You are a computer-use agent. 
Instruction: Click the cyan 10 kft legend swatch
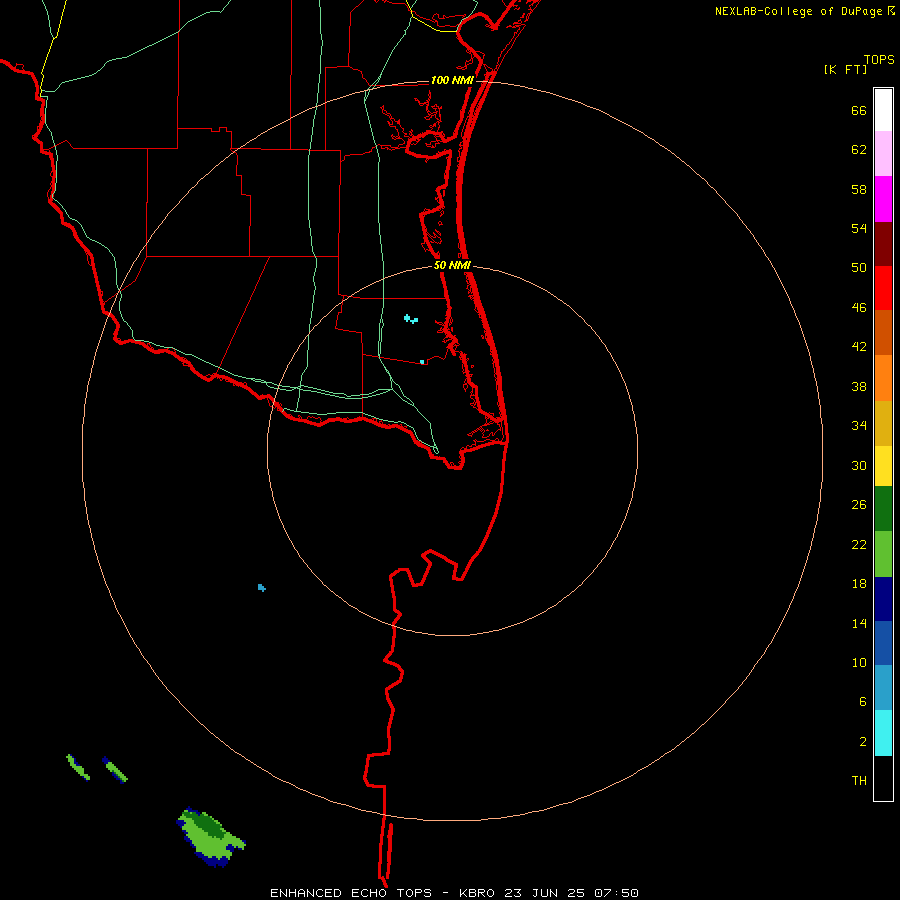point(883,733)
